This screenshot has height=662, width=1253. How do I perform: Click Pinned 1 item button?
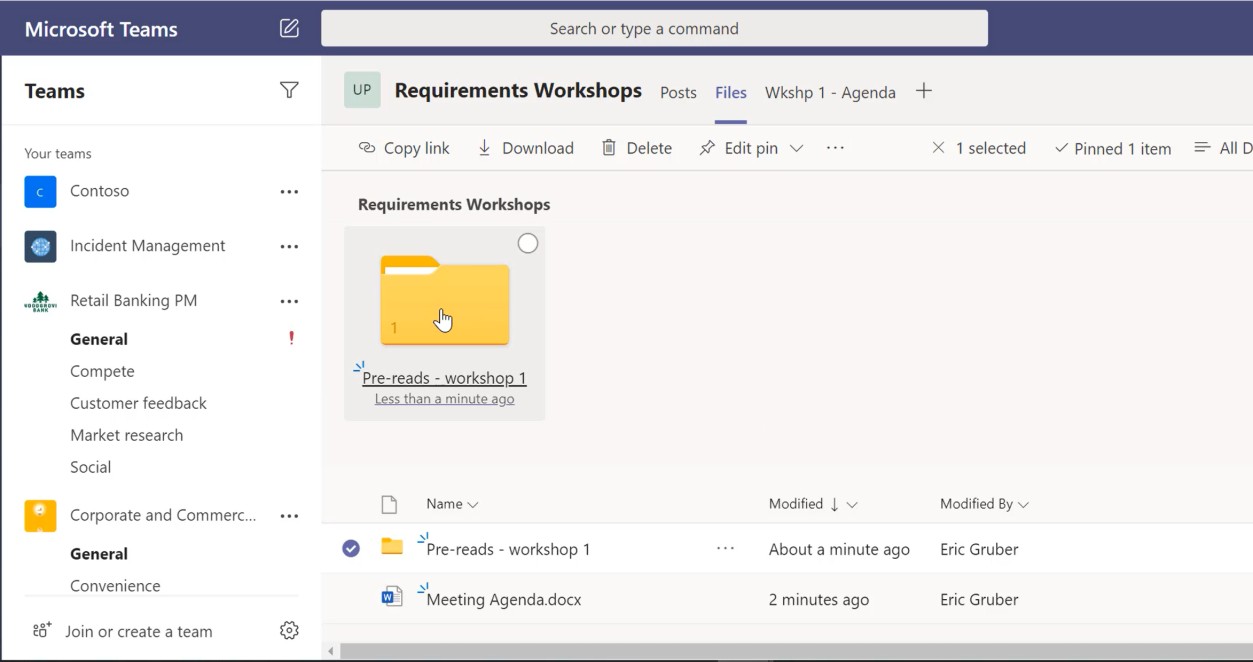pyautogui.click(x=1113, y=148)
